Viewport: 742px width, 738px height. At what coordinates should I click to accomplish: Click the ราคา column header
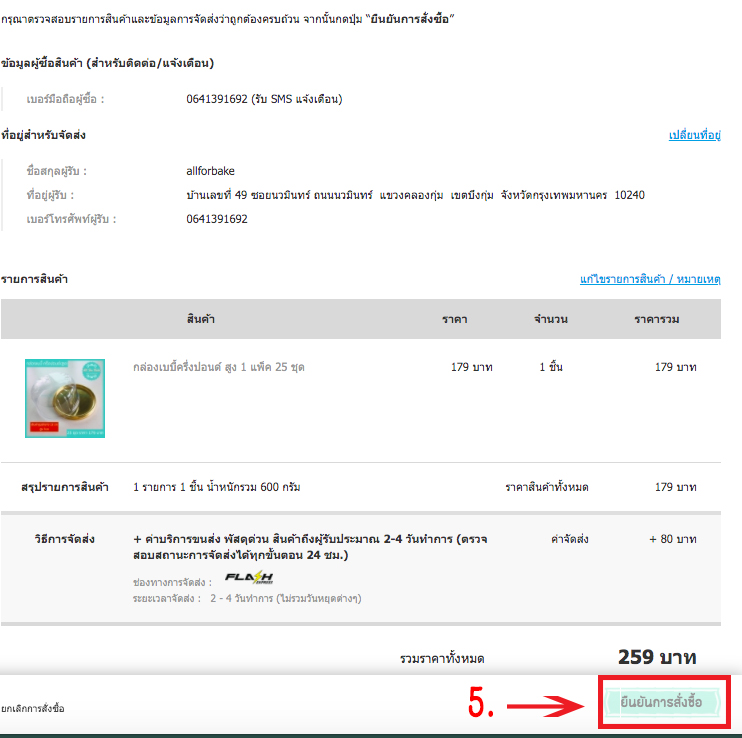coord(455,319)
